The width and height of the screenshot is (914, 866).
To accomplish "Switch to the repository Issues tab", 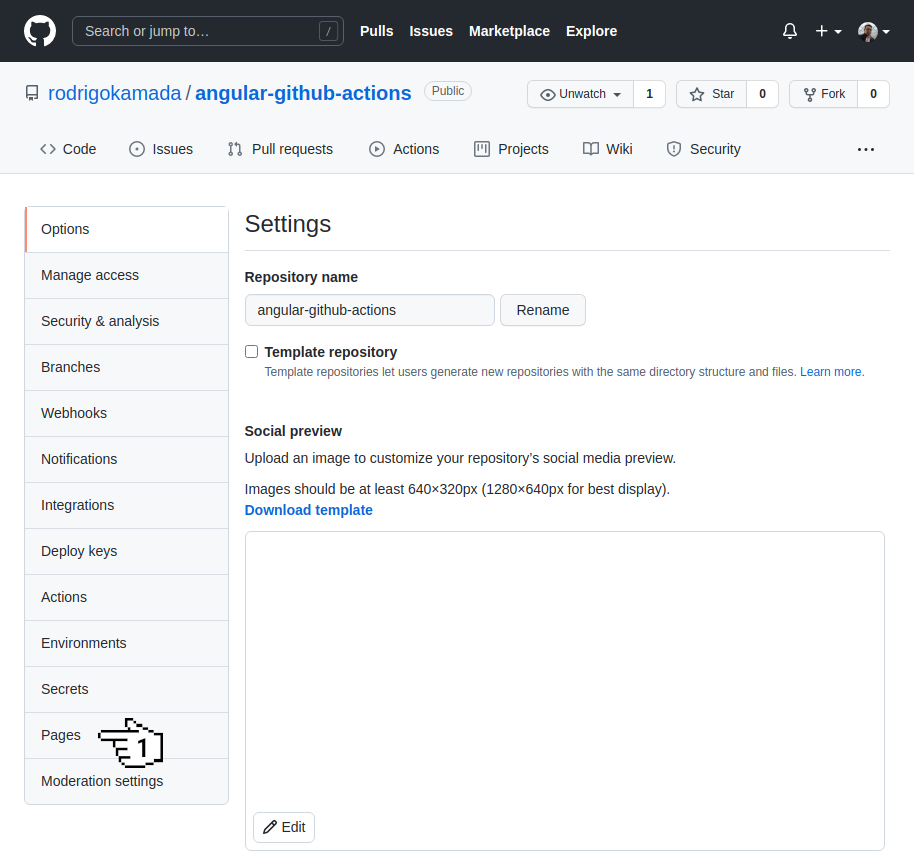I will (x=161, y=149).
